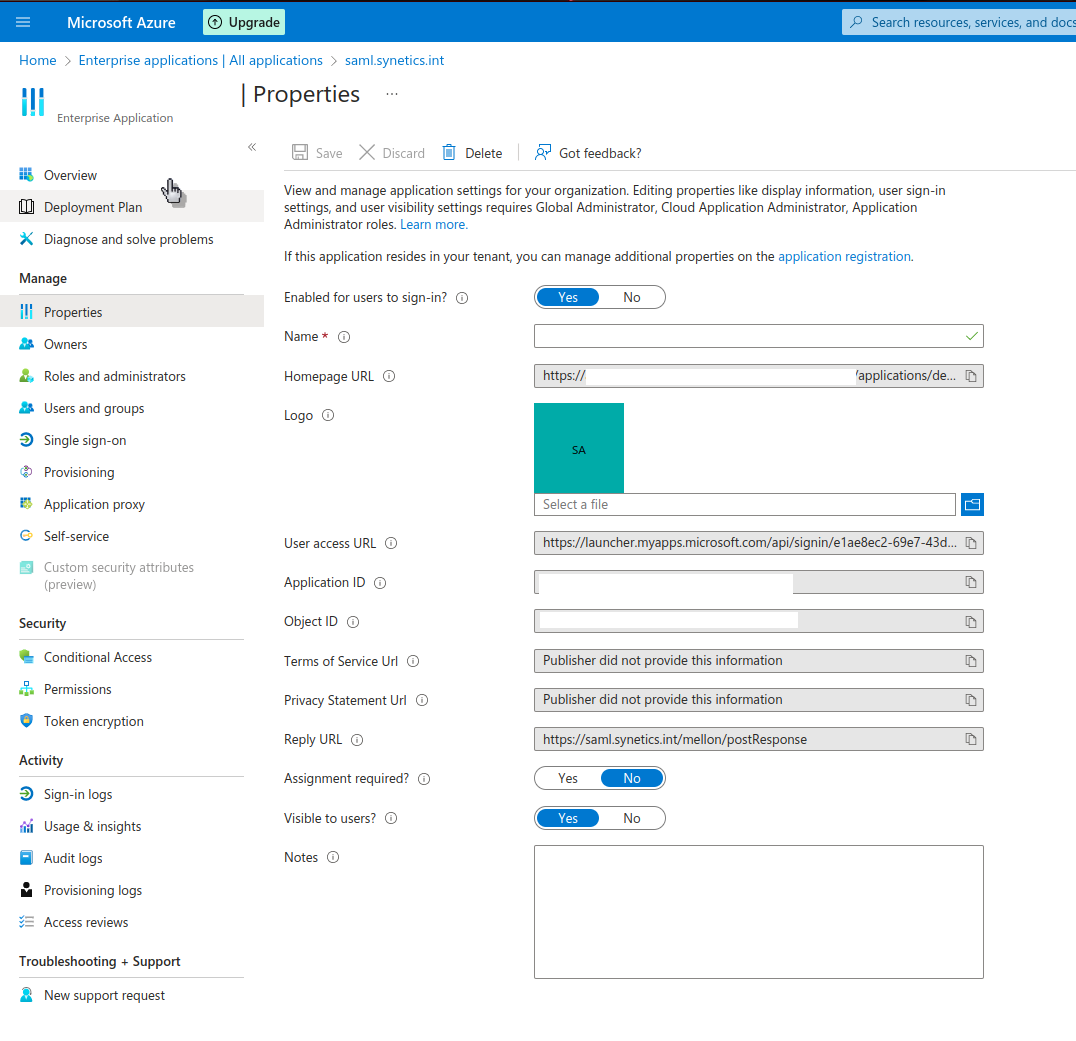Click the Discard toolbar button
Screen dimensions: 1076x1041
click(392, 153)
